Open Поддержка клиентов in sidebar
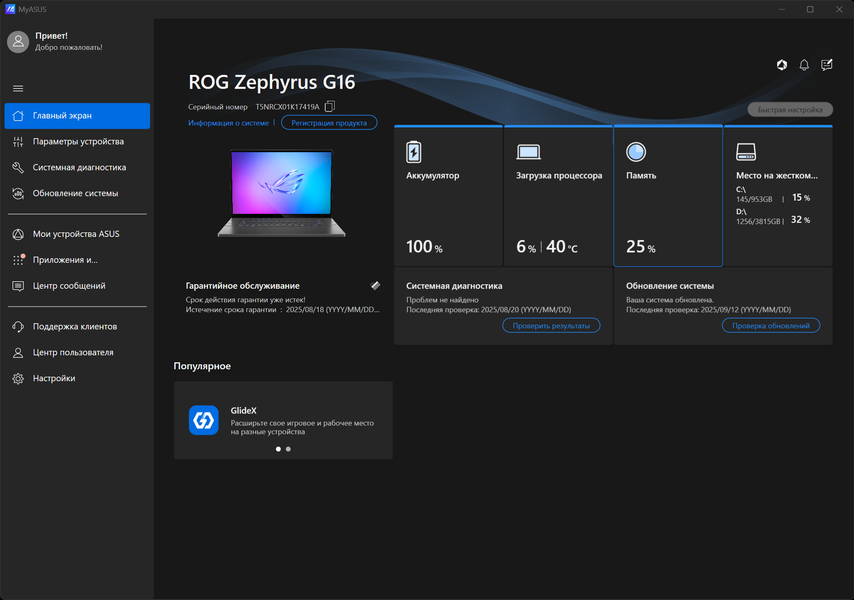The image size is (854, 600). pyautogui.click(x=77, y=327)
